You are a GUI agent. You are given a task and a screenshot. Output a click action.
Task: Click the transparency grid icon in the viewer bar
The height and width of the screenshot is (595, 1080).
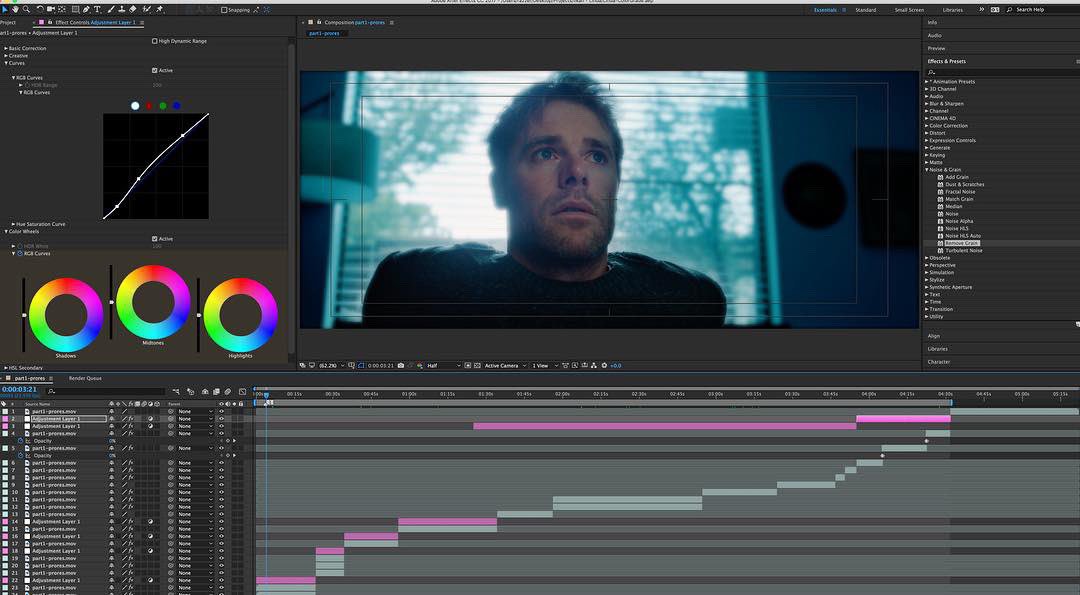[x=477, y=366]
